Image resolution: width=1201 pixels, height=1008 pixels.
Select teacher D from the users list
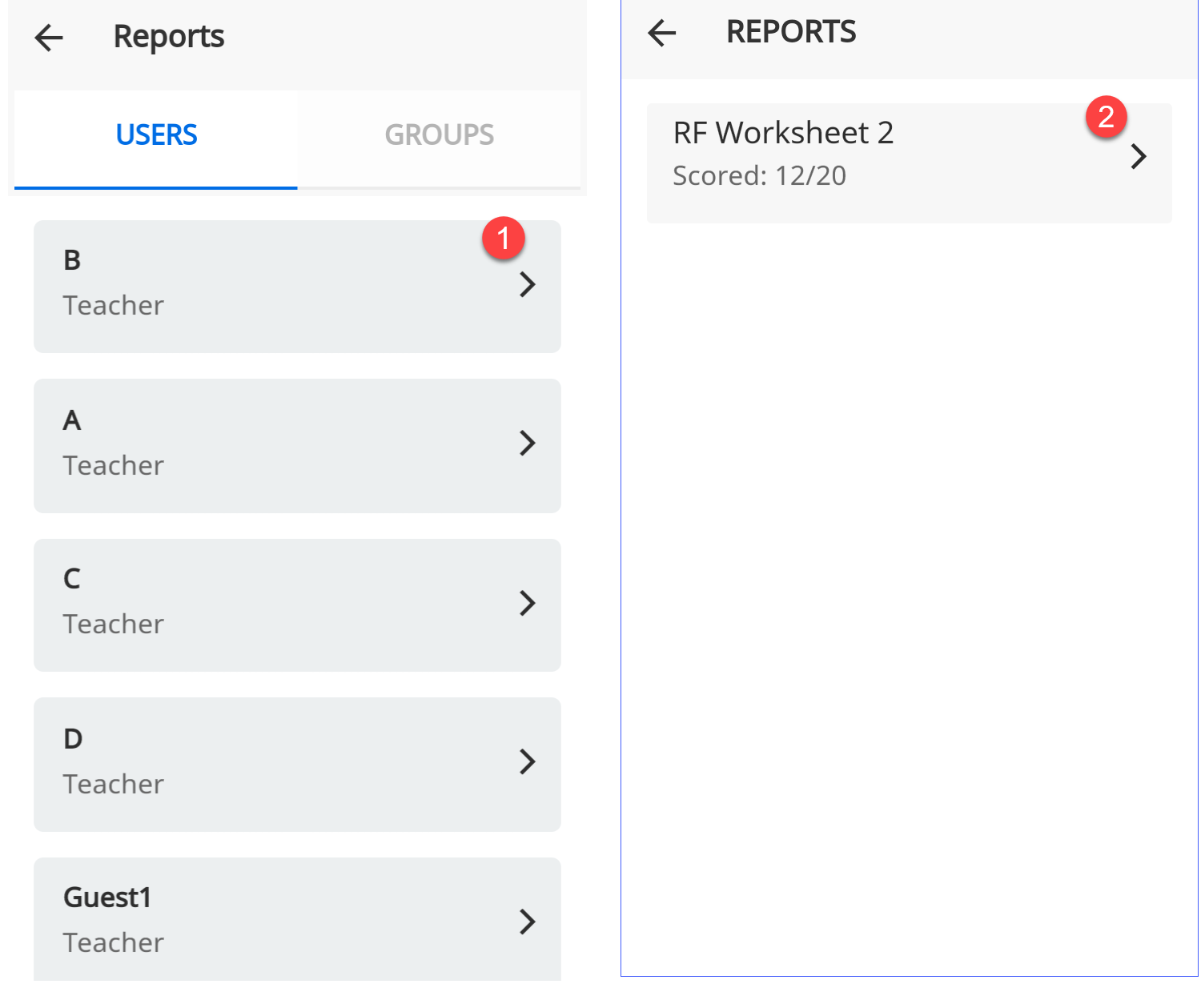click(x=296, y=762)
